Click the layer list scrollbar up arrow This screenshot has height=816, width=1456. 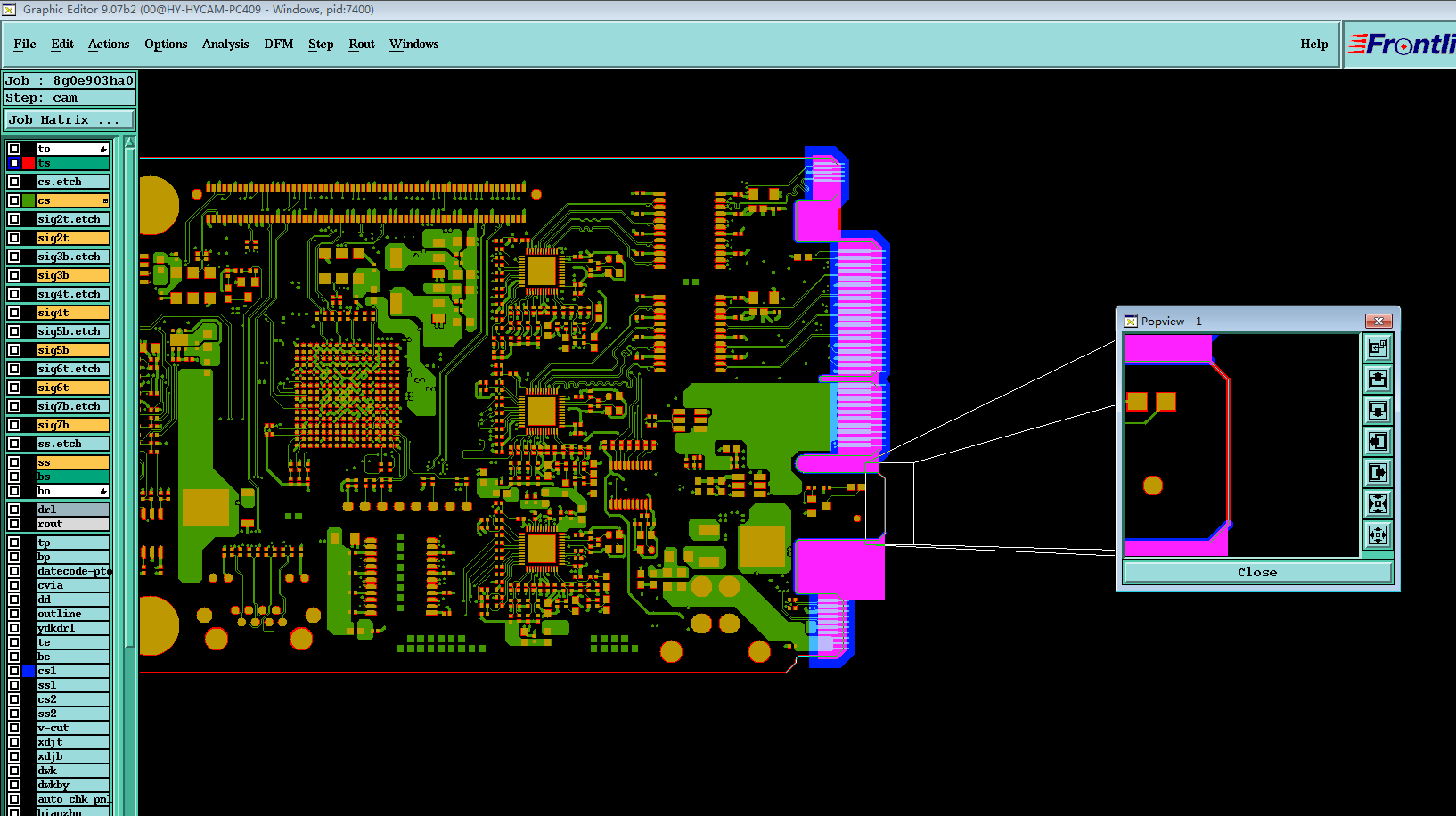click(130, 143)
